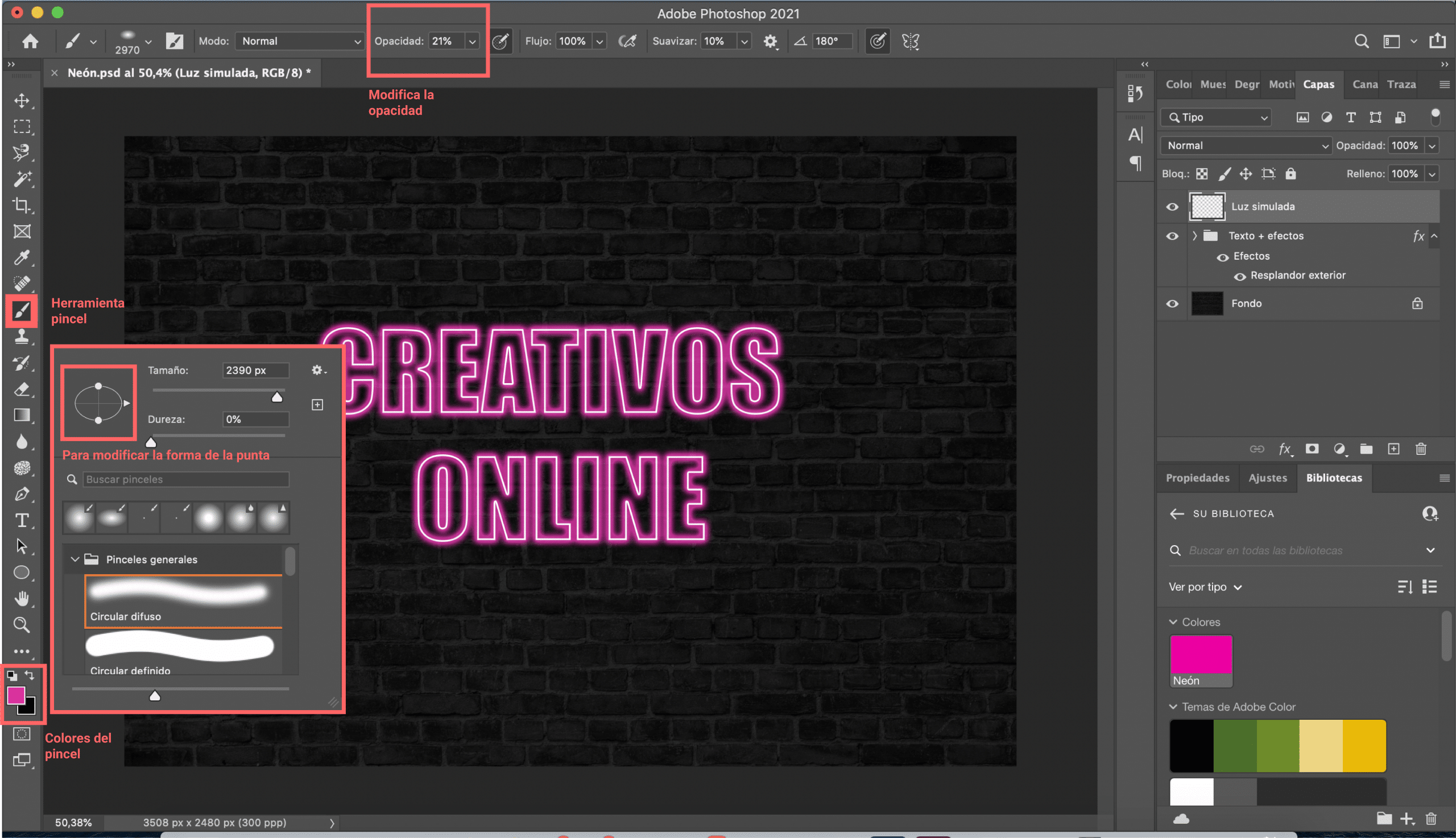Toggle visibility of Texto + efectos group

click(1173, 235)
